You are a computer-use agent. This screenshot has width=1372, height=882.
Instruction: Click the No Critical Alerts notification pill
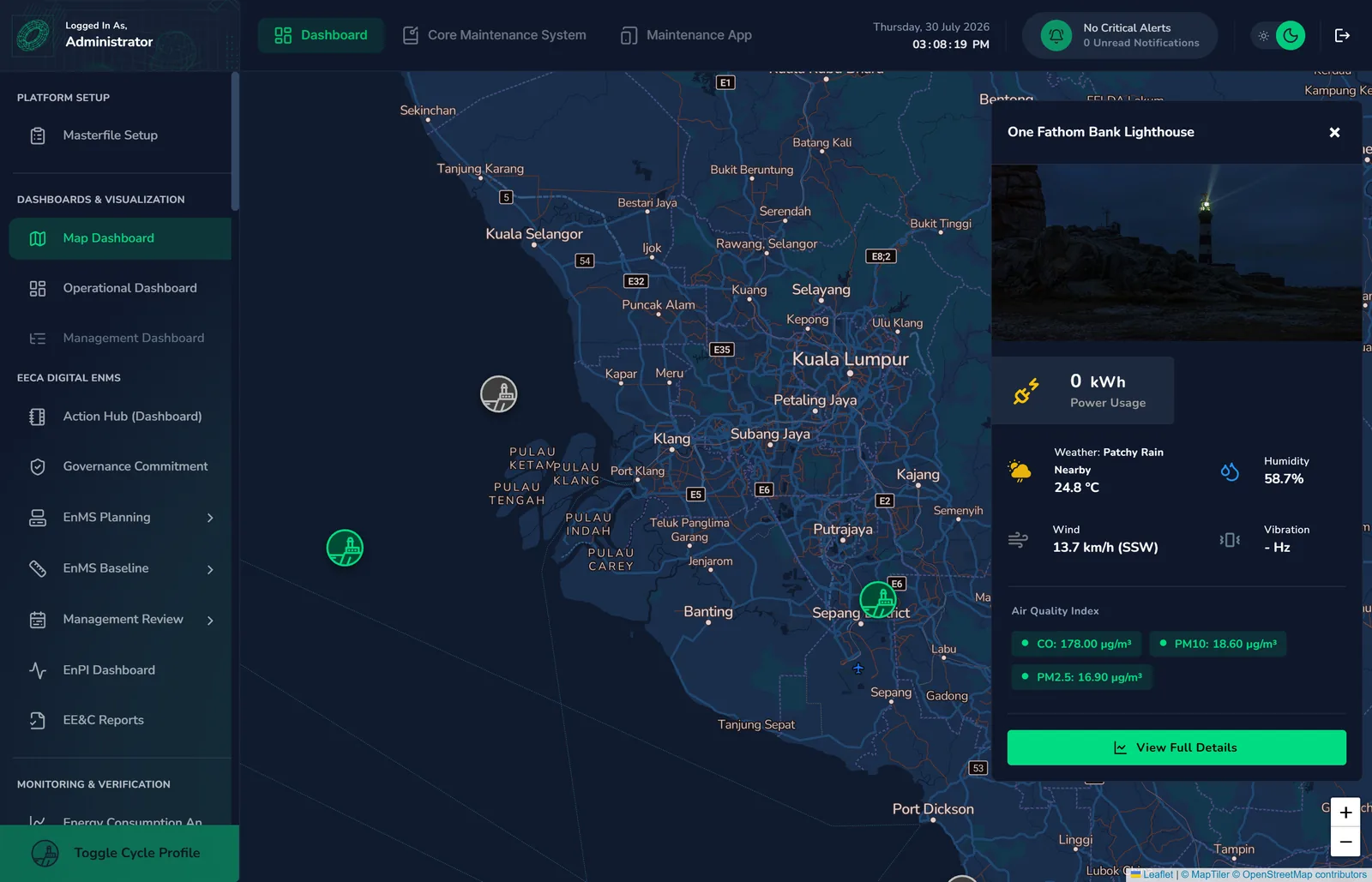pos(1120,35)
